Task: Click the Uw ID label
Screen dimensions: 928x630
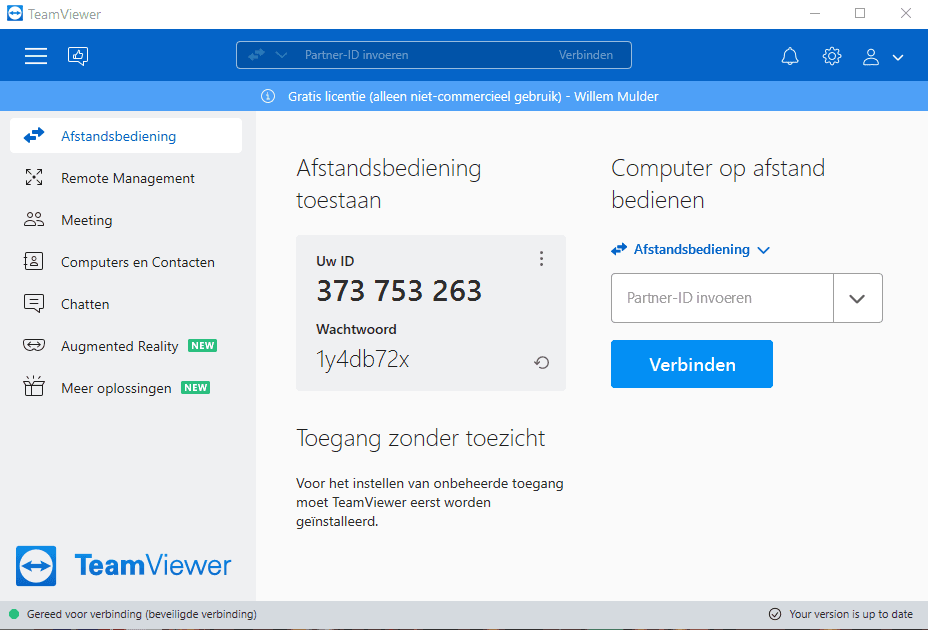Action: click(335, 261)
